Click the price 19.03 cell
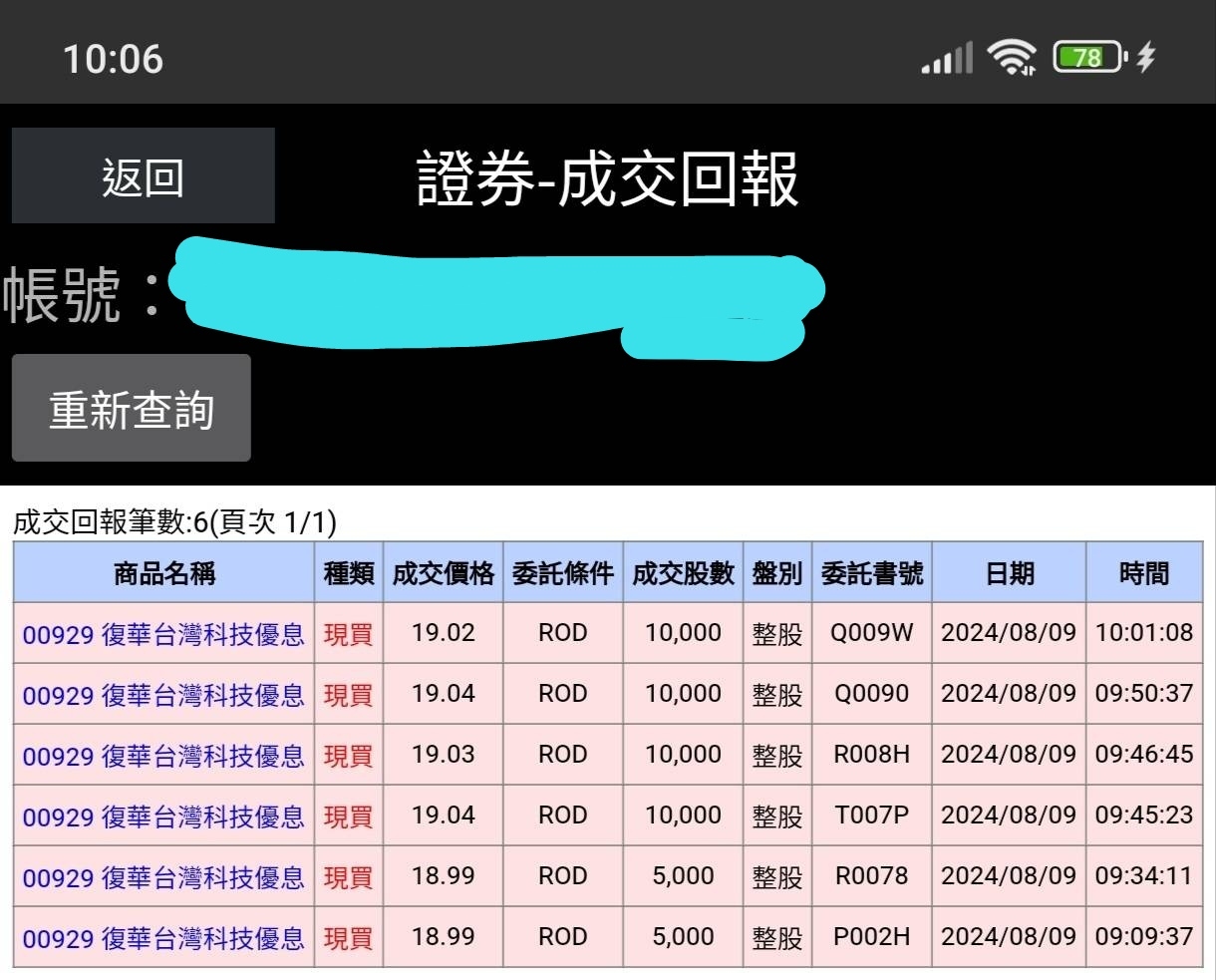 click(x=444, y=755)
